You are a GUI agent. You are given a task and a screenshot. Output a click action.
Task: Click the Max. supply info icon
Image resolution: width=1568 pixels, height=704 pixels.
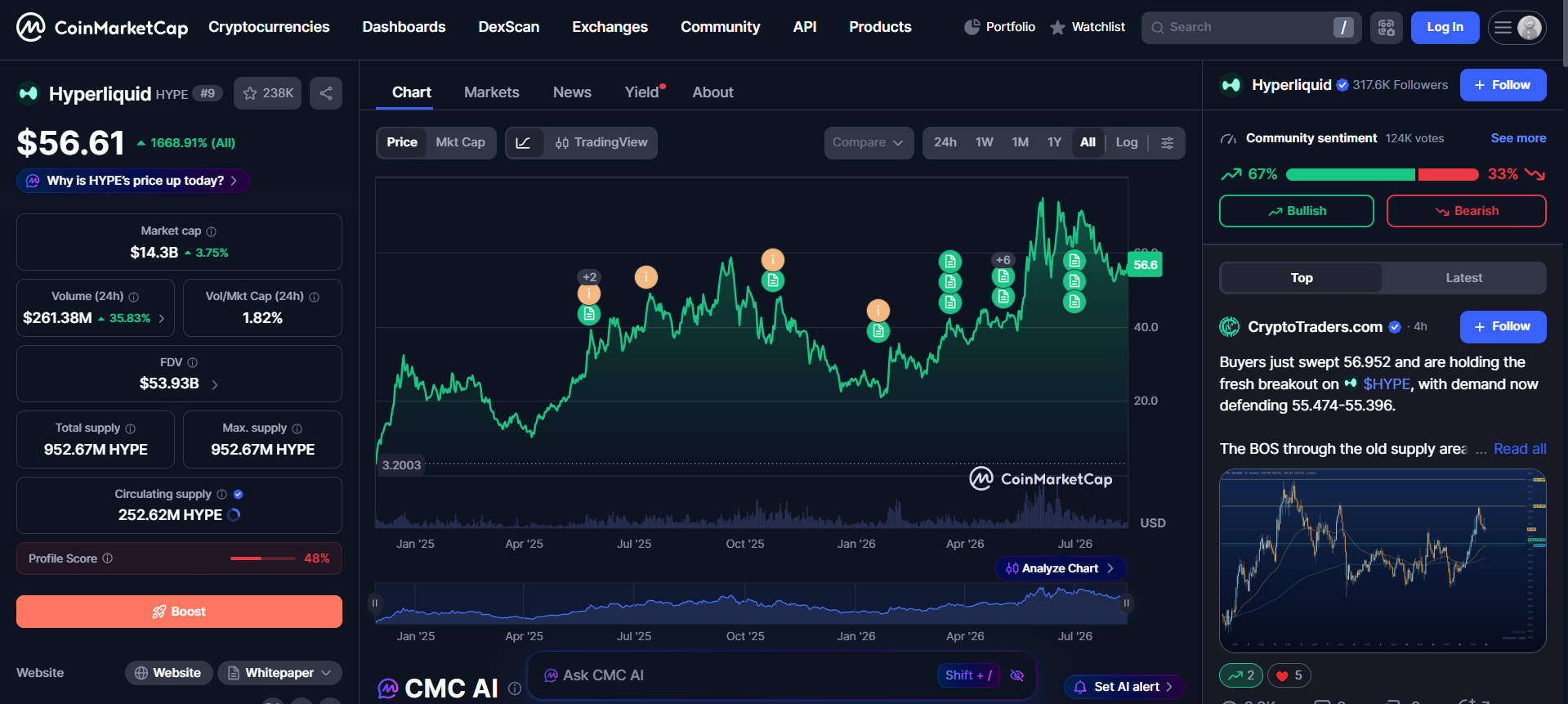(x=297, y=428)
